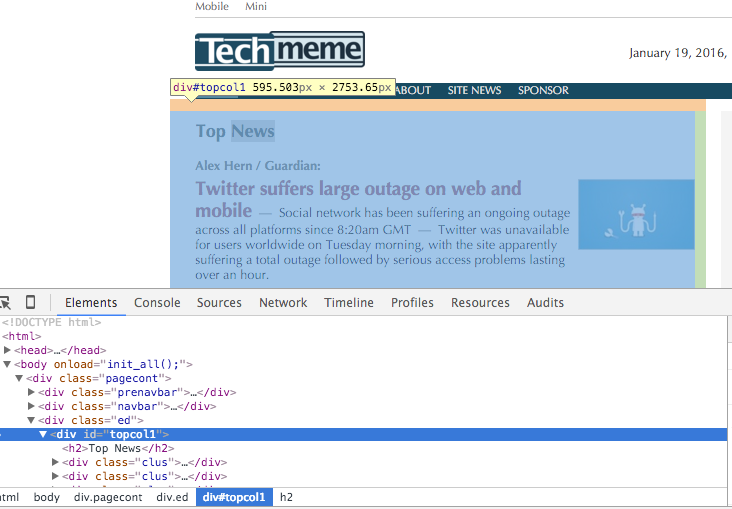
Task: Open the Resources tab
Action: [480, 303]
